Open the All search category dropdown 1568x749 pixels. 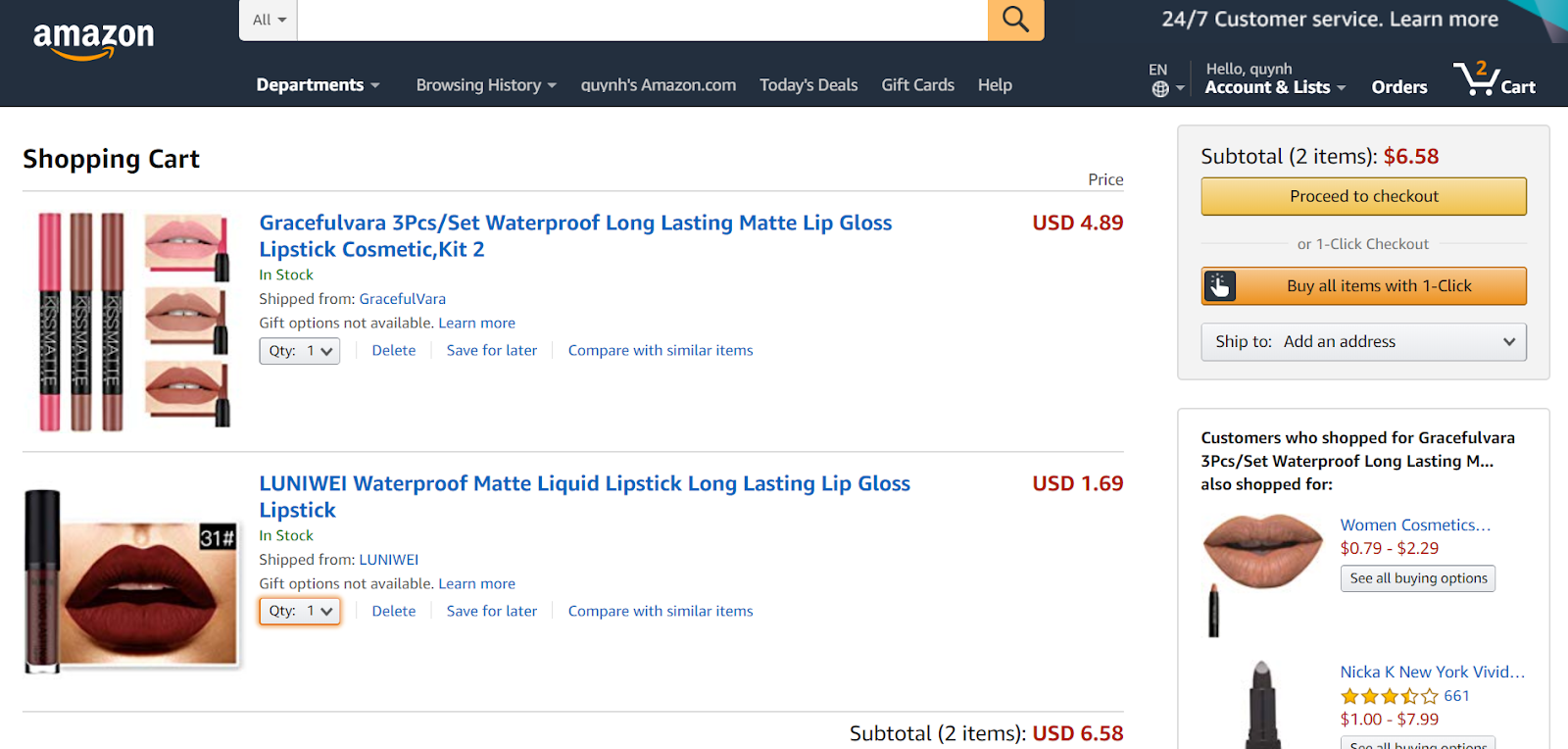[x=269, y=20]
